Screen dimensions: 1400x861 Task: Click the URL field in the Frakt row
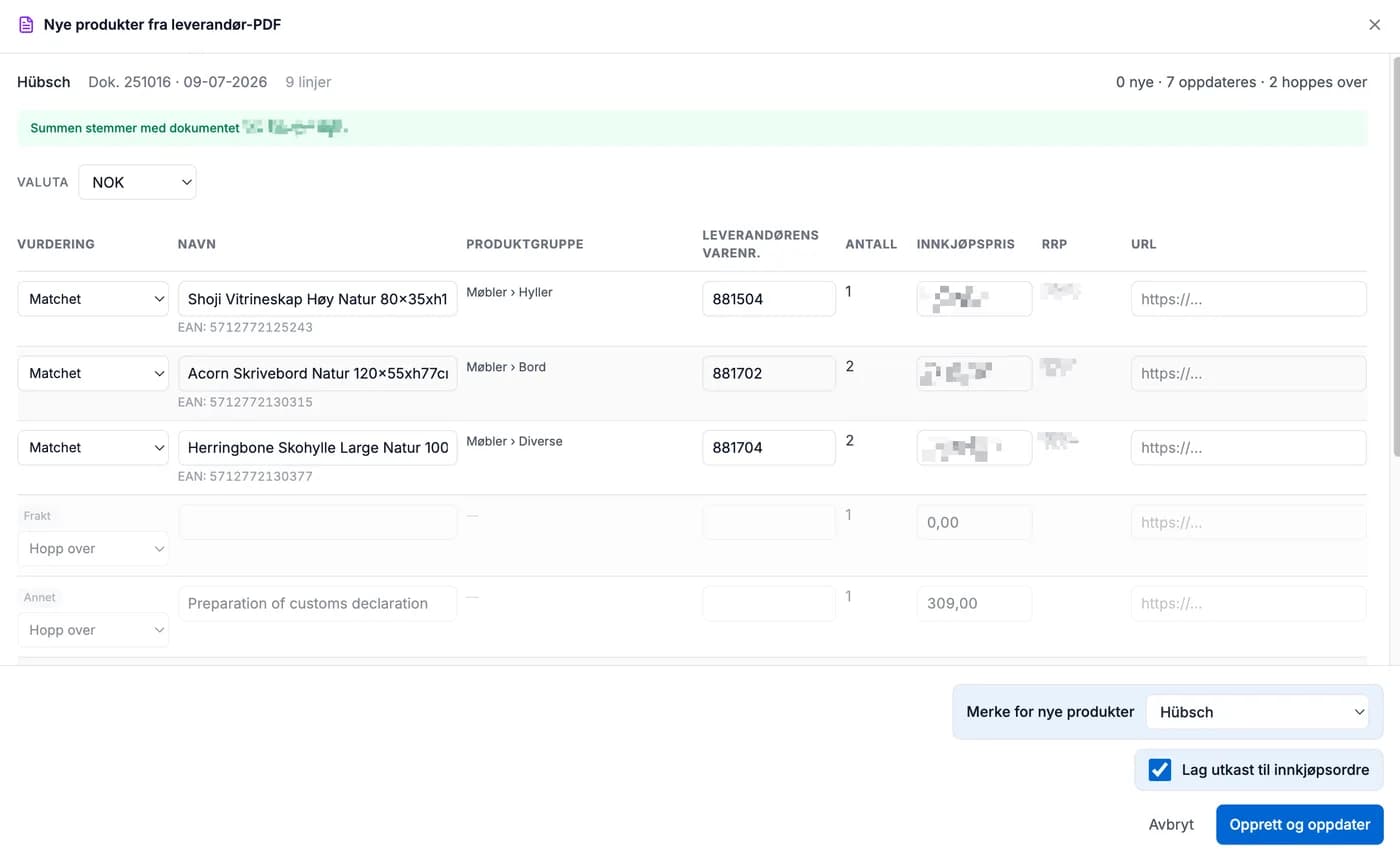[x=1249, y=522]
